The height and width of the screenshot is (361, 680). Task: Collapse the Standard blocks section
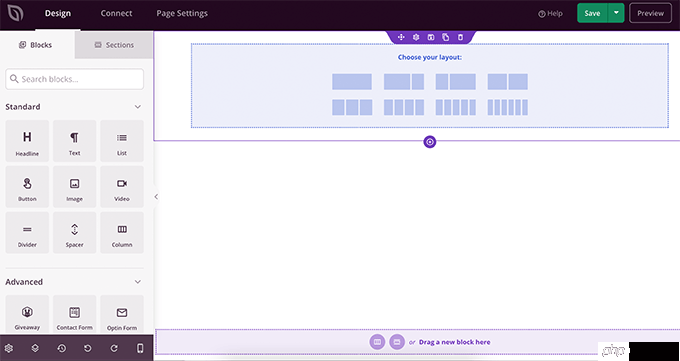tap(137, 107)
